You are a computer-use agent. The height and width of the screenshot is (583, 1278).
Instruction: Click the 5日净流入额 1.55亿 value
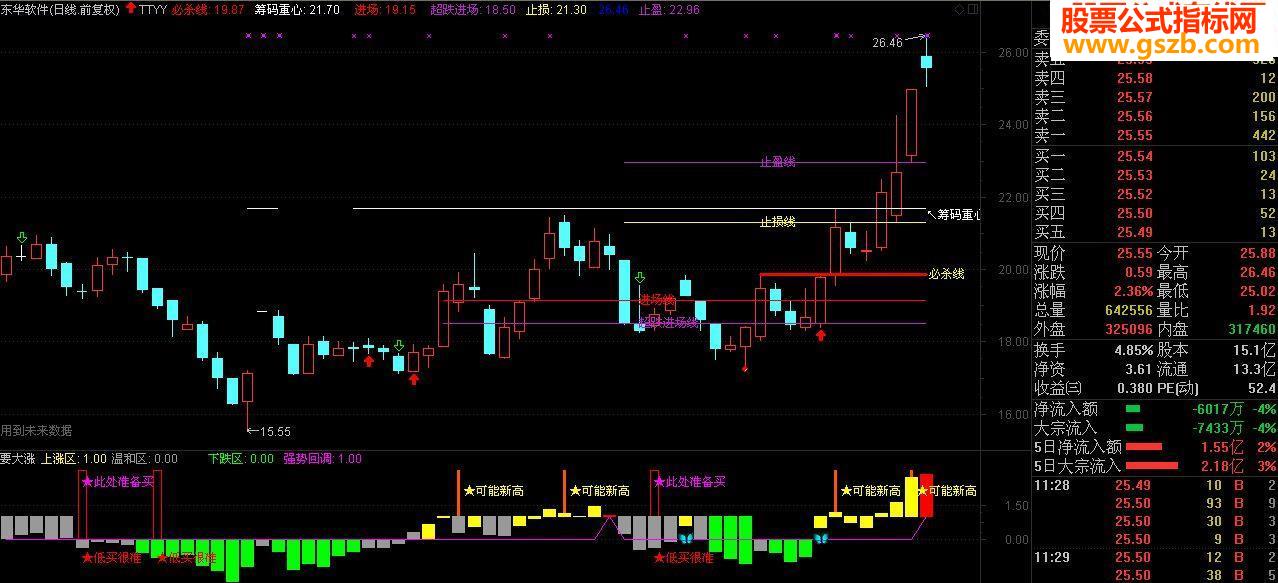tap(1222, 447)
